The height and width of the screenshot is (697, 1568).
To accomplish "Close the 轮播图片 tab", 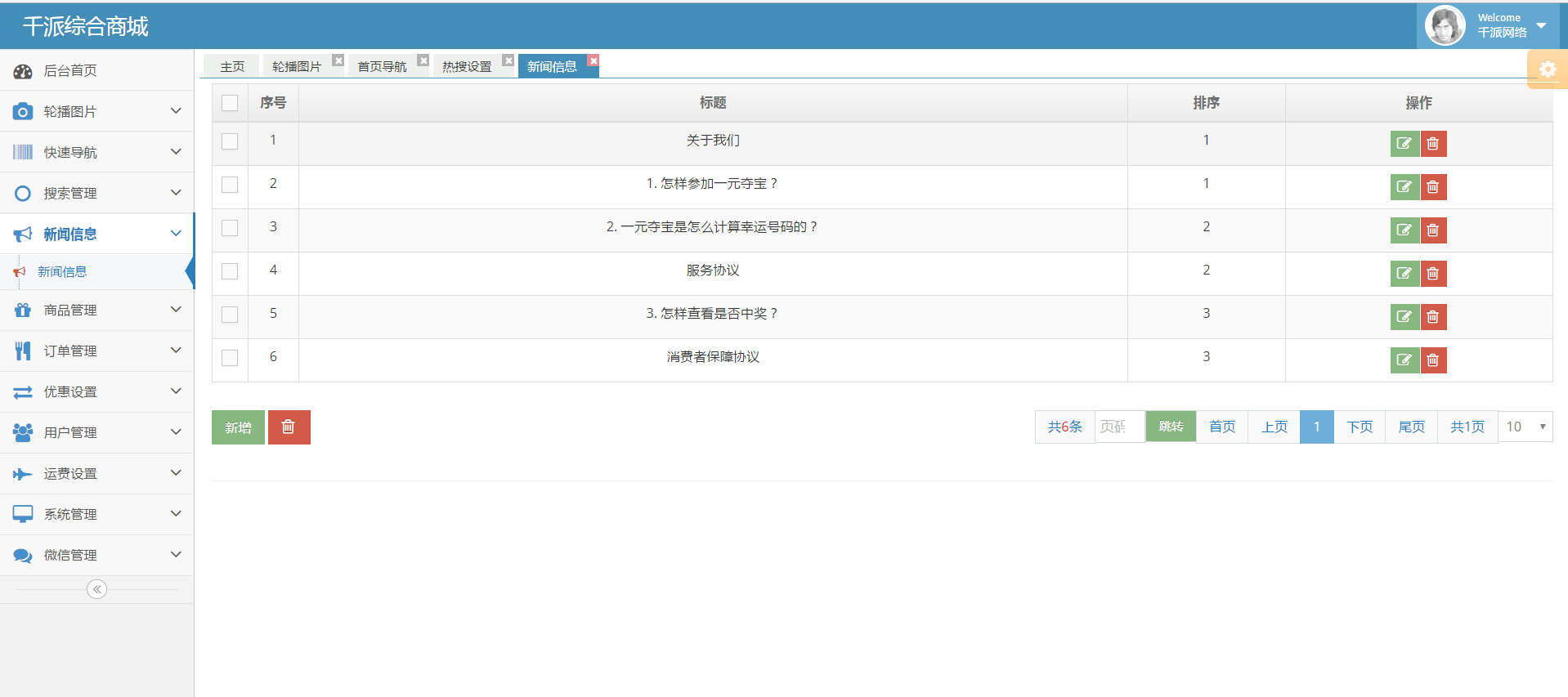I will 338,60.
